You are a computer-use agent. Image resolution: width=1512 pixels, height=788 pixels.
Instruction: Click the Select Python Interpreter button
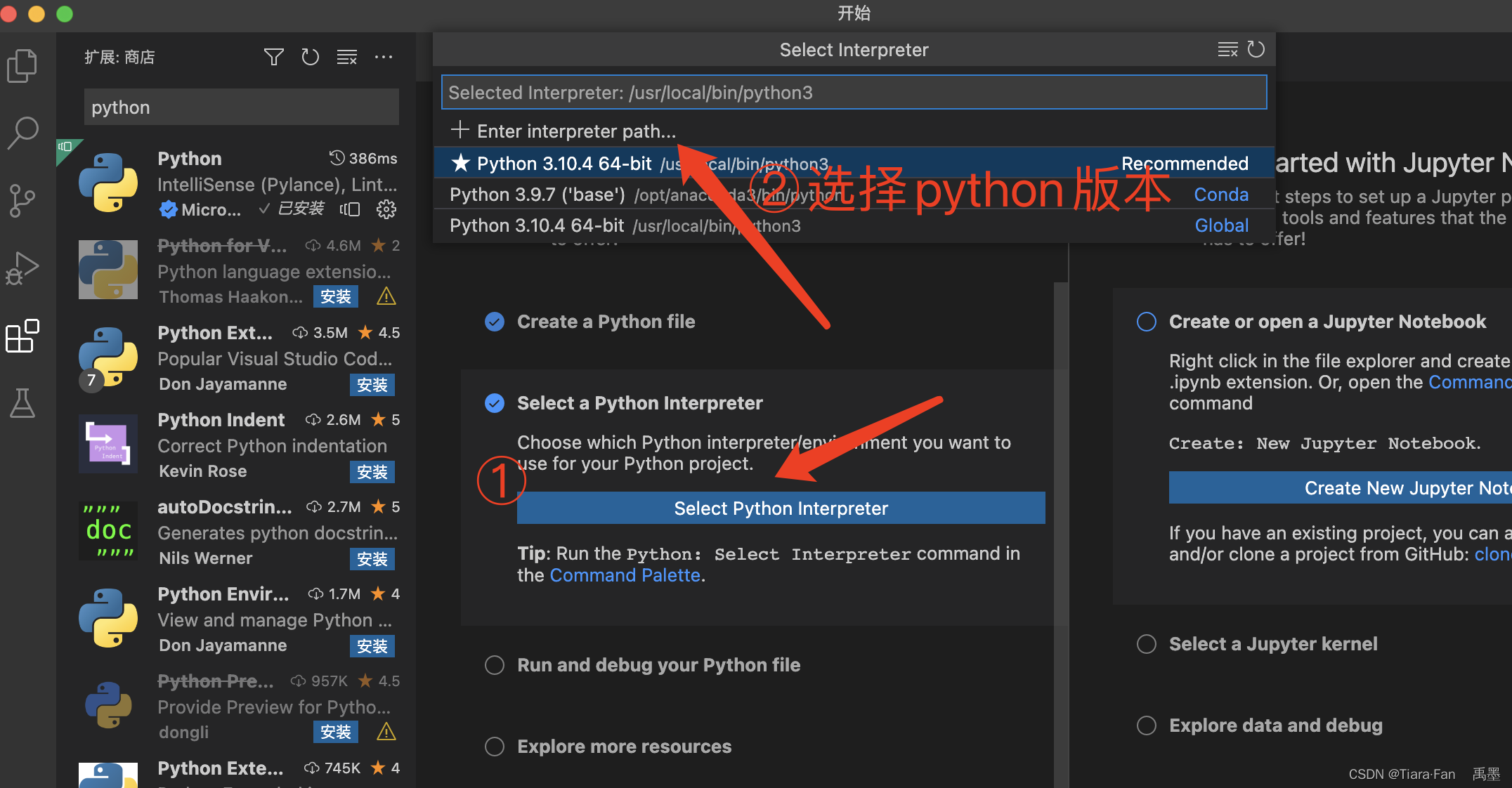(x=781, y=508)
